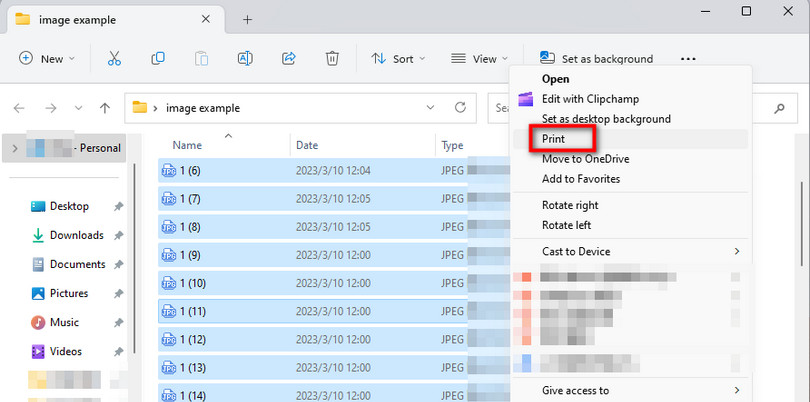Open the Sort options dropdown
This screenshot has height=402, width=810.
pyautogui.click(x=398, y=59)
